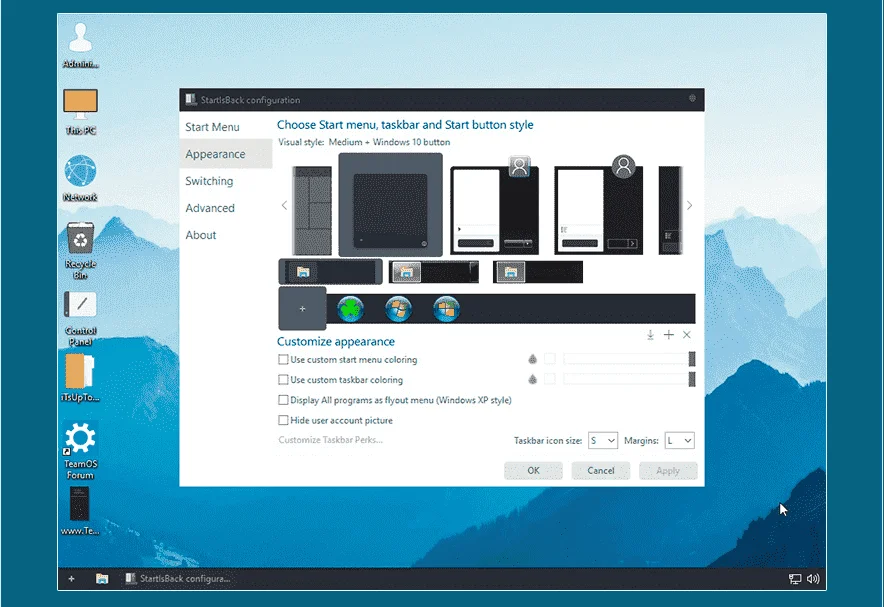
Task: Select the Recycle Bin desktop icon
Action: [x=80, y=250]
